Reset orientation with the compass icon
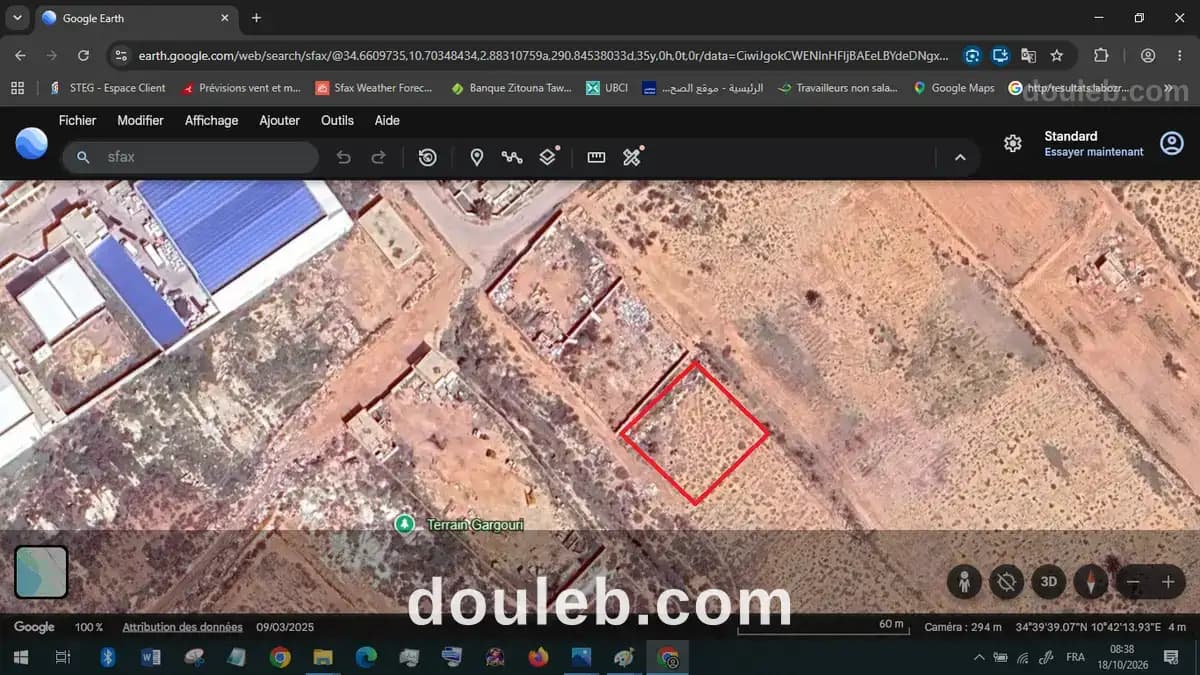Image resolution: width=1200 pixels, height=675 pixels. click(x=1090, y=581)
